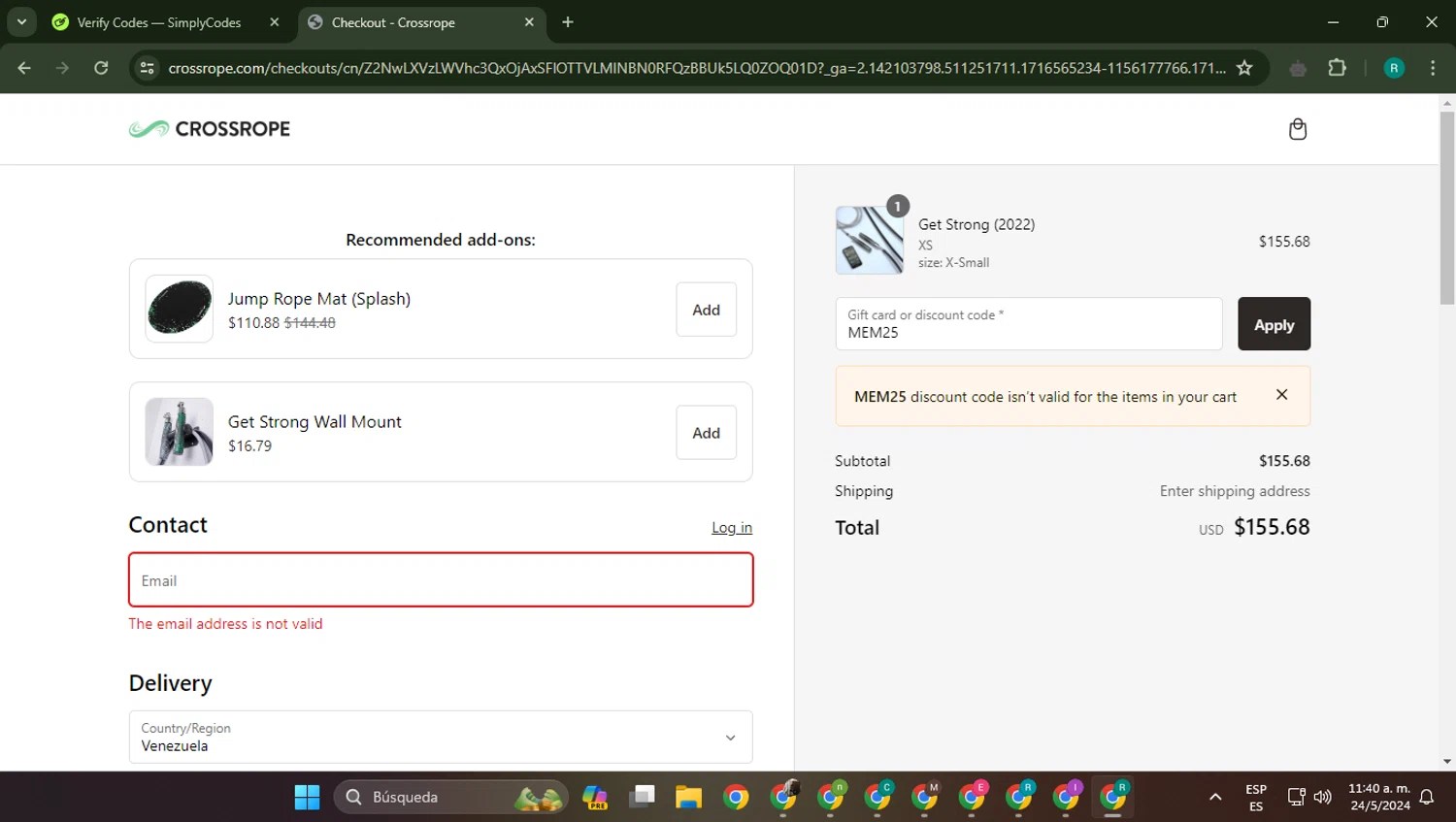Add the Get Strong Wall Mount
The height and width of the screenshot is (822, 1456).
click(706, 433)
